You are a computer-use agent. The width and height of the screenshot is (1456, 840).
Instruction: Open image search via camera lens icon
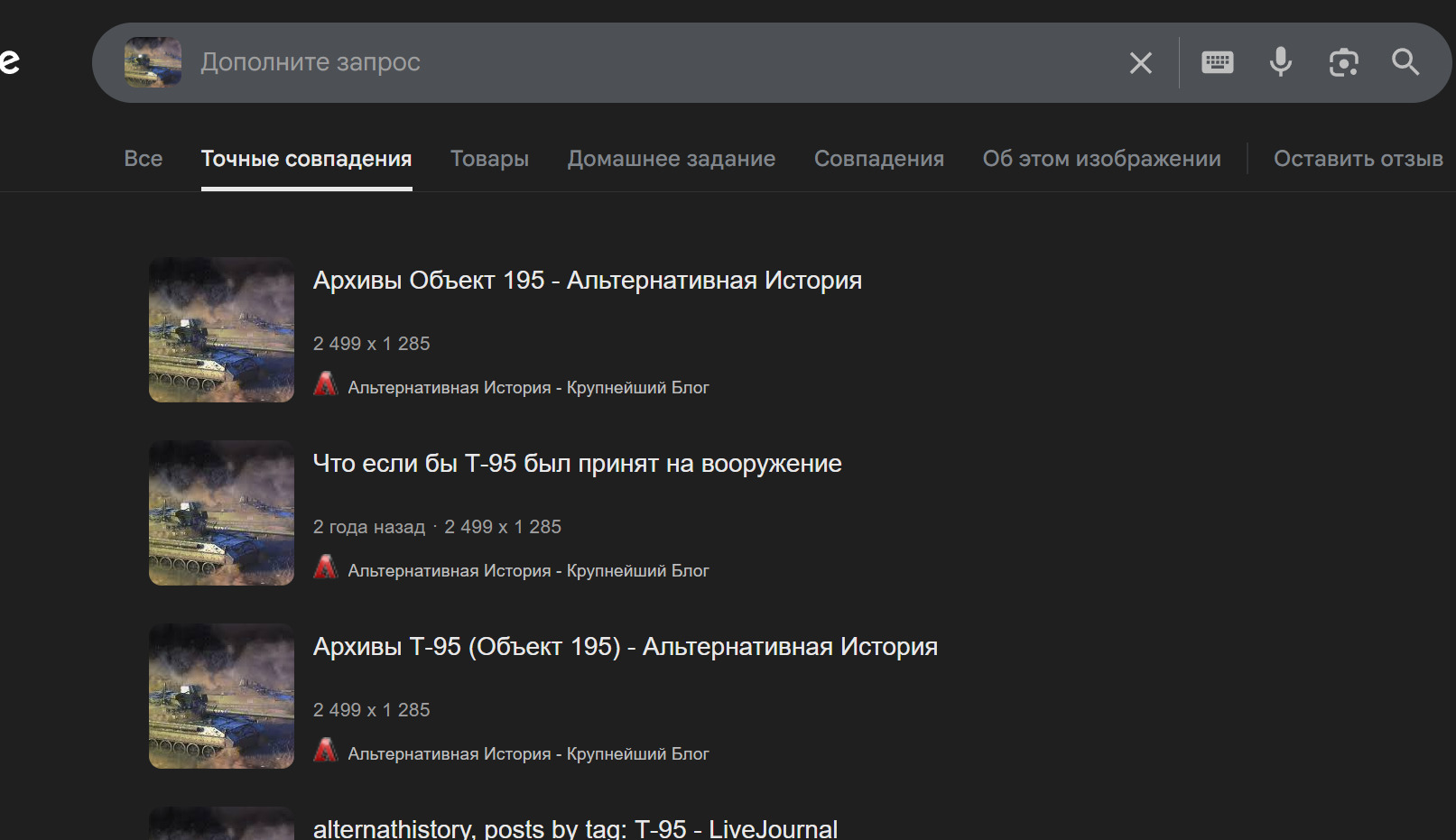[x=1343, y=62]
